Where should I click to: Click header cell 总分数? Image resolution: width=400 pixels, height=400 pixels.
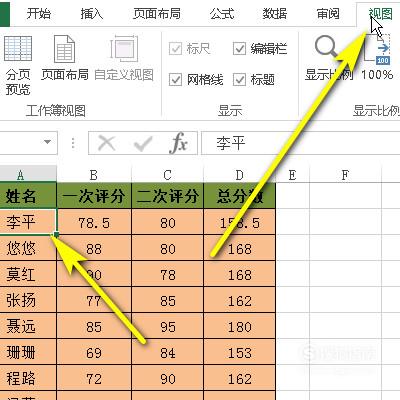click(x=240, y=196)
